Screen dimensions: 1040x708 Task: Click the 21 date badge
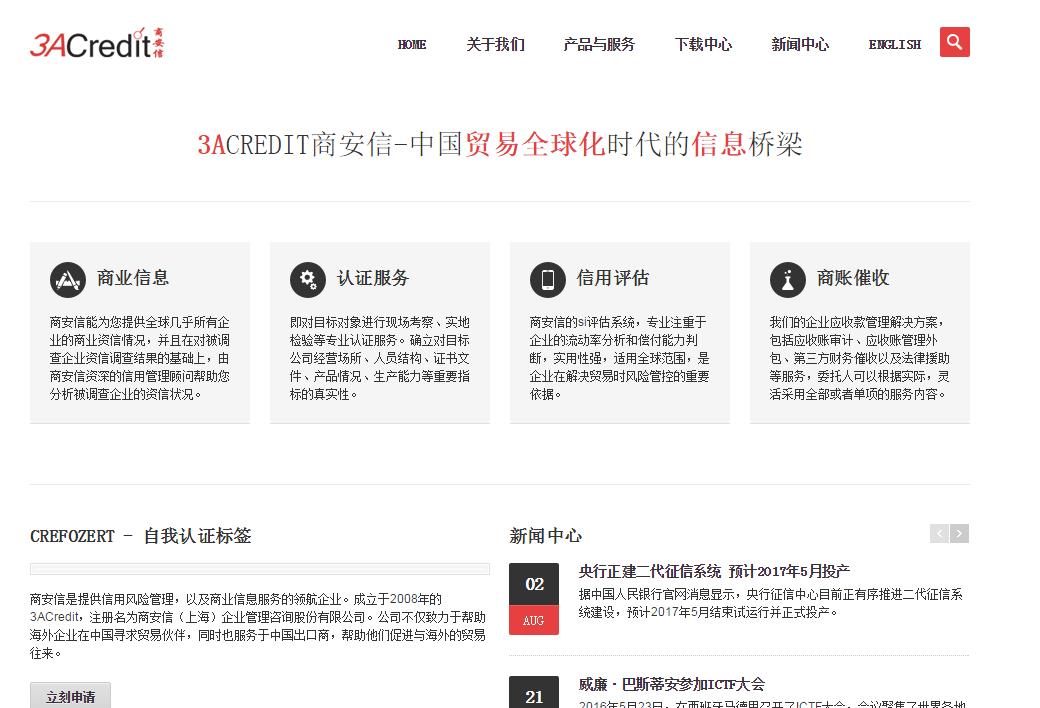pos(534,692)
